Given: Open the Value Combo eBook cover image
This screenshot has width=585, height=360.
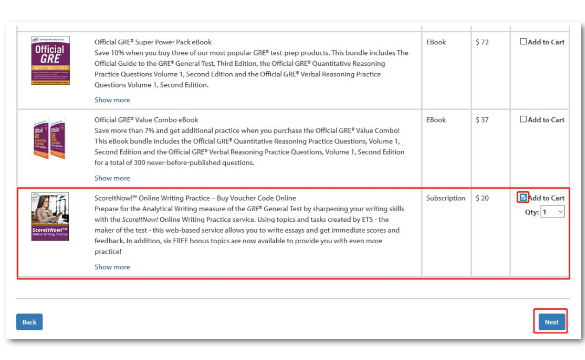Looking at the screenshot, I should click(x=50, y=139).
